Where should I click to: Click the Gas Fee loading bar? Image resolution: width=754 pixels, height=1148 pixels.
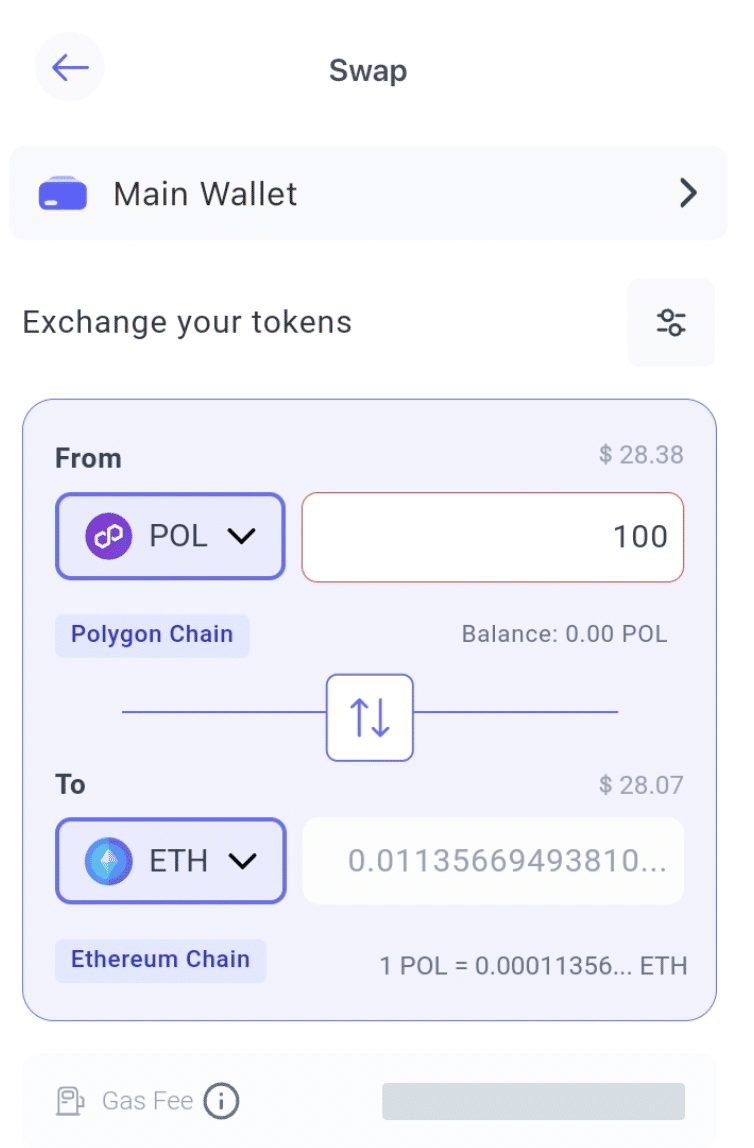(533, 1101)
